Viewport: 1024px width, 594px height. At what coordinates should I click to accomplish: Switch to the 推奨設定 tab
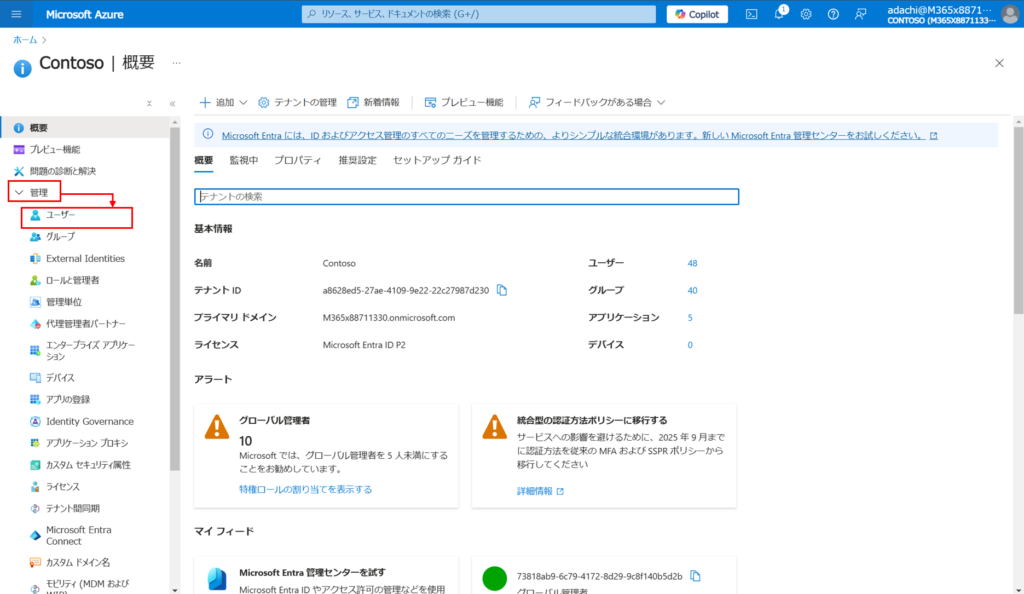(x=357, y=161)
